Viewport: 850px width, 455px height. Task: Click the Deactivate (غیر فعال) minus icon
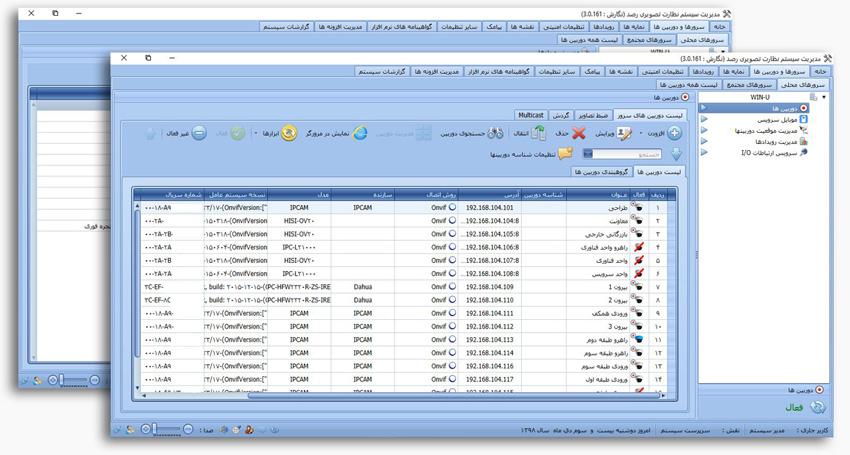tap(199, 133)
